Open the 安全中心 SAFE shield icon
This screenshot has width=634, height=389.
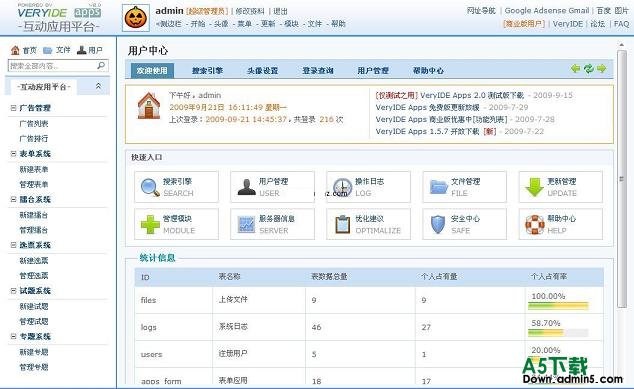point(438,224)
